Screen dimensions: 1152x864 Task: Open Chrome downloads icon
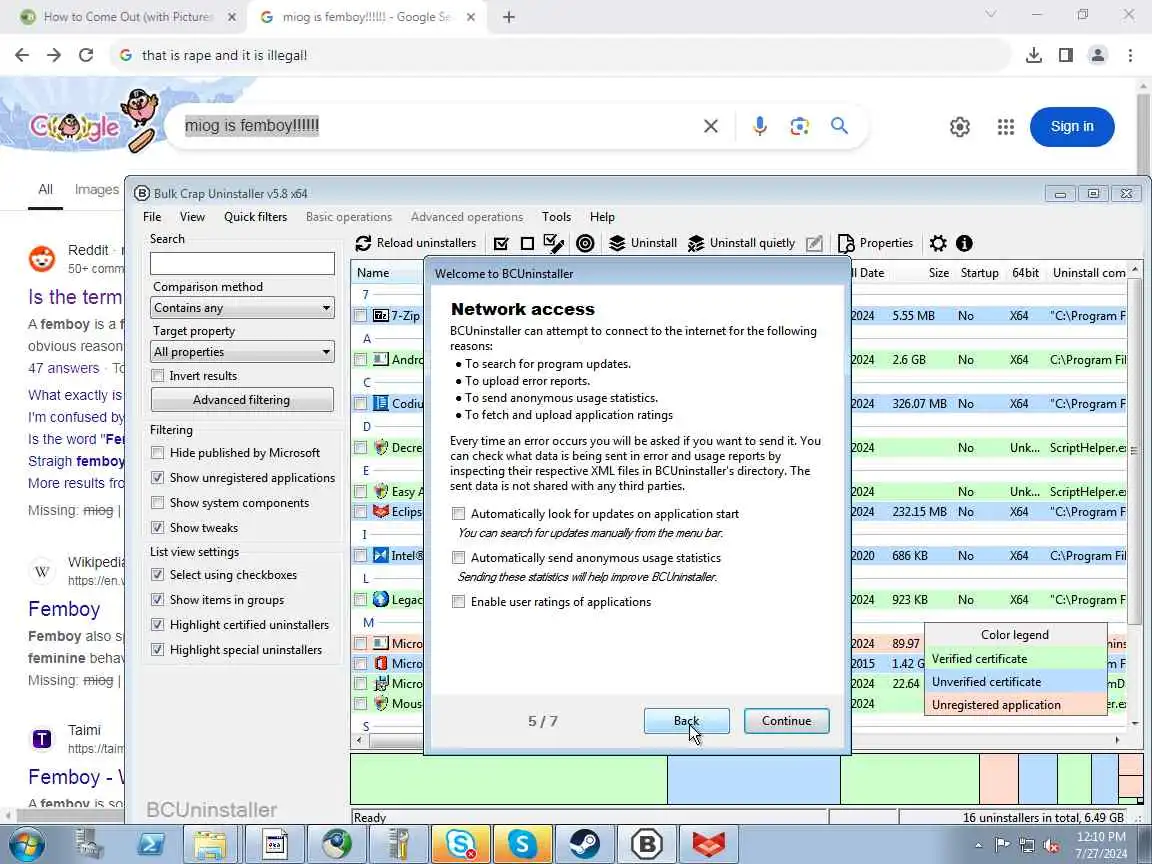coord(1034,55)
